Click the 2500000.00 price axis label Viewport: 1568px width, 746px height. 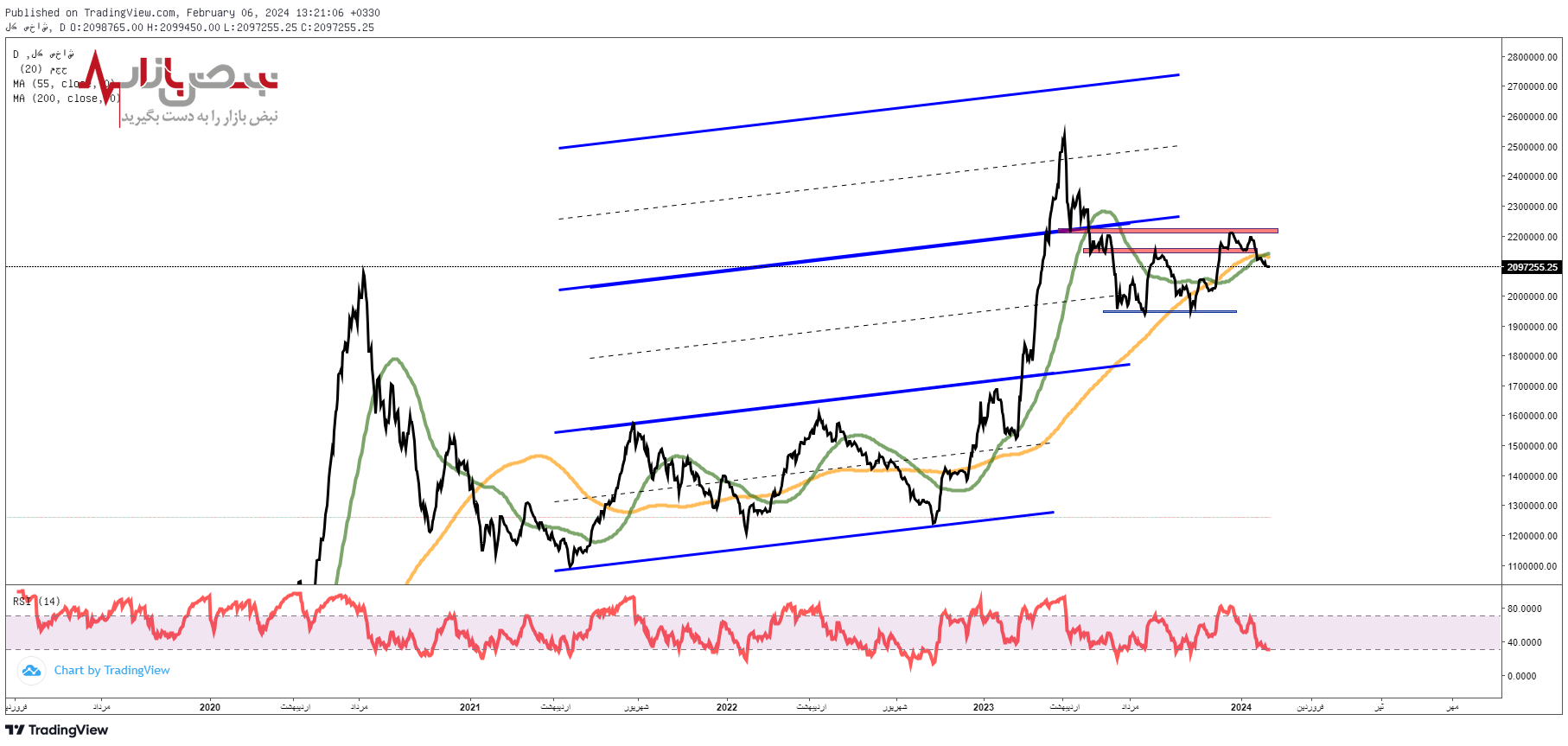pos(1532,147)
